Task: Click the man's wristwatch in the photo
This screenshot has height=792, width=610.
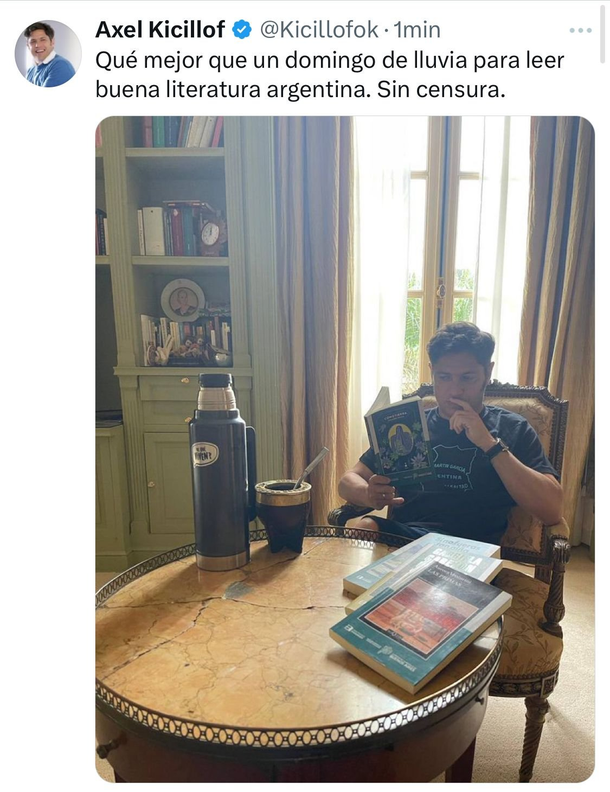Action: point(497,448)
